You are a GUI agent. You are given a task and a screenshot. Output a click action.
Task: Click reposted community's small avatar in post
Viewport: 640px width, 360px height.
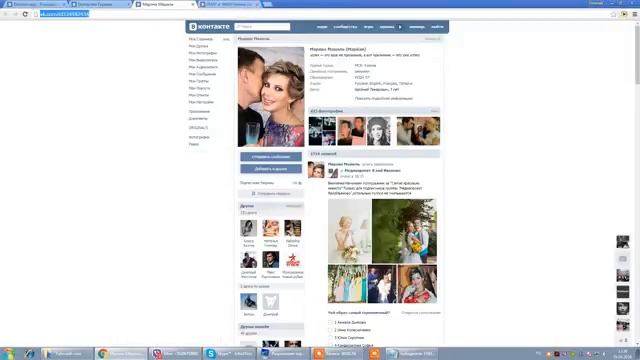point(333,173)
